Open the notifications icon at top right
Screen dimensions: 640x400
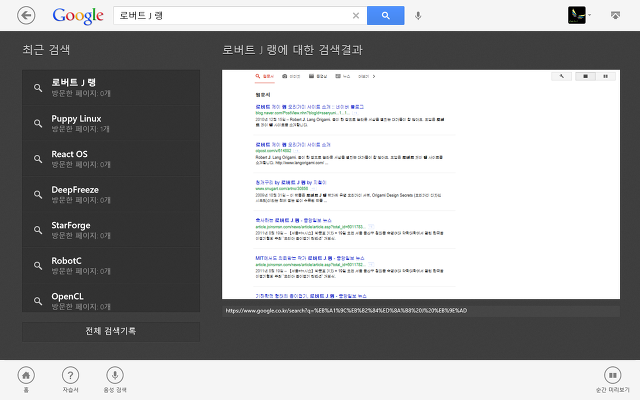pos(616,16)
